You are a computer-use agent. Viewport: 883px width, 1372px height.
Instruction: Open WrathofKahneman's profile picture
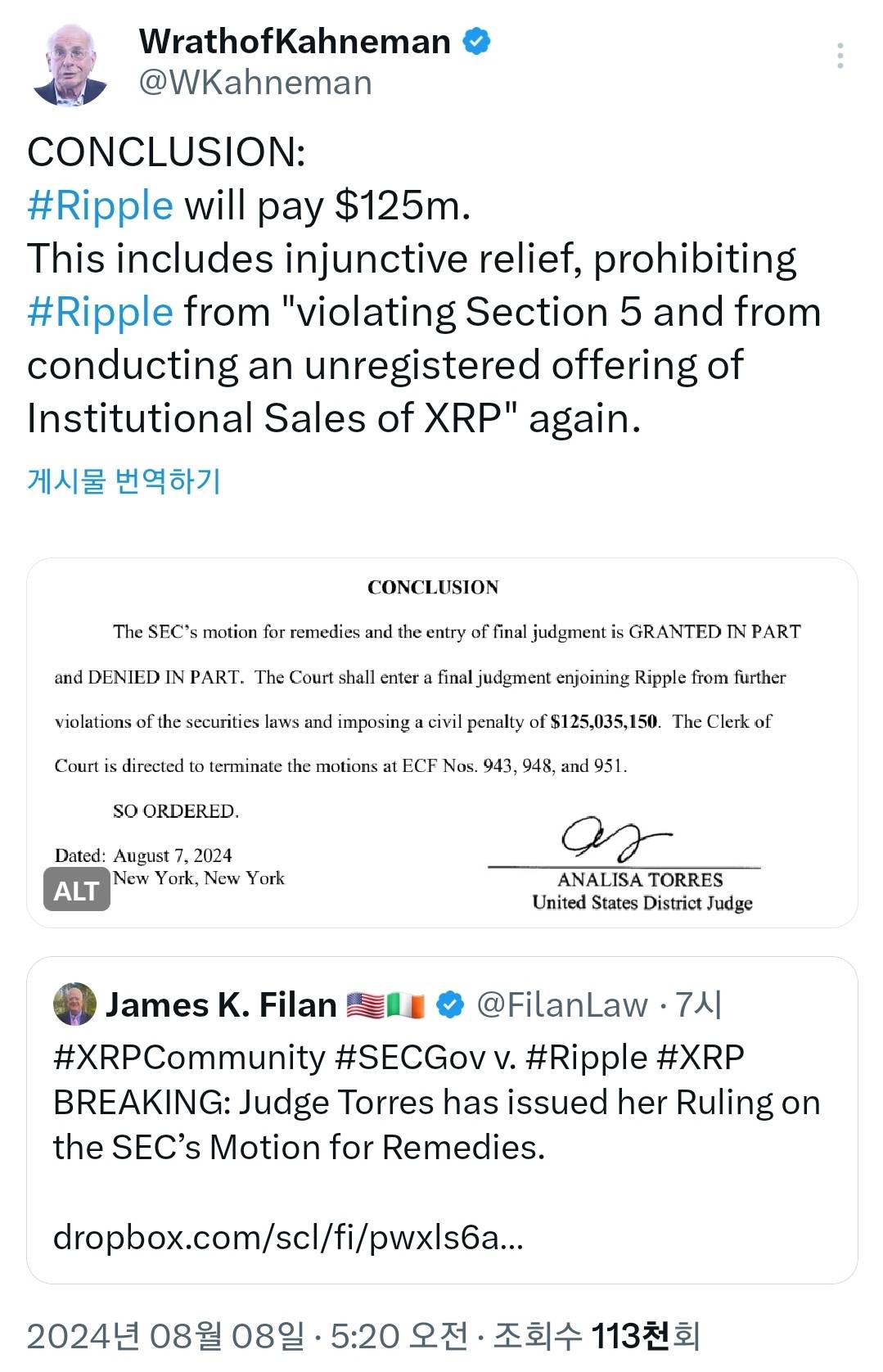(70, 65)
